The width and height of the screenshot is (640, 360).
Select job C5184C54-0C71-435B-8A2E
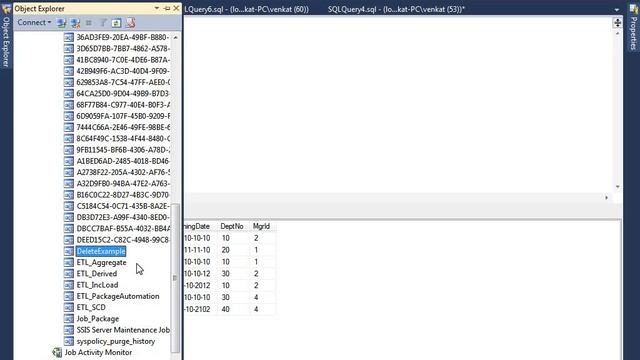(123, 206)
